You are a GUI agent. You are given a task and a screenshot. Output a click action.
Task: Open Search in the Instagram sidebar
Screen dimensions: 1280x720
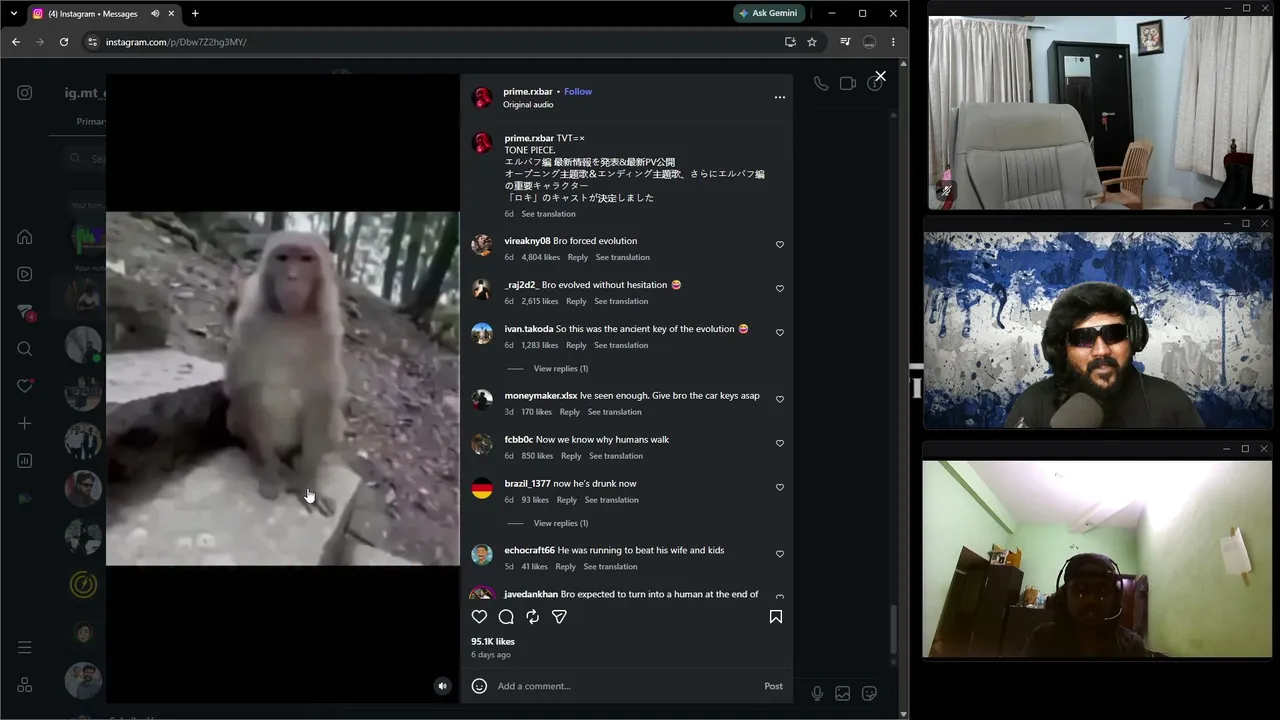[25, 349]
